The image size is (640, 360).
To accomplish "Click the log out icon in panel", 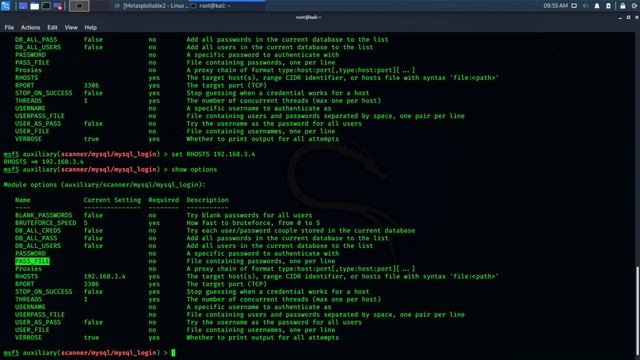I will point(635,6).
